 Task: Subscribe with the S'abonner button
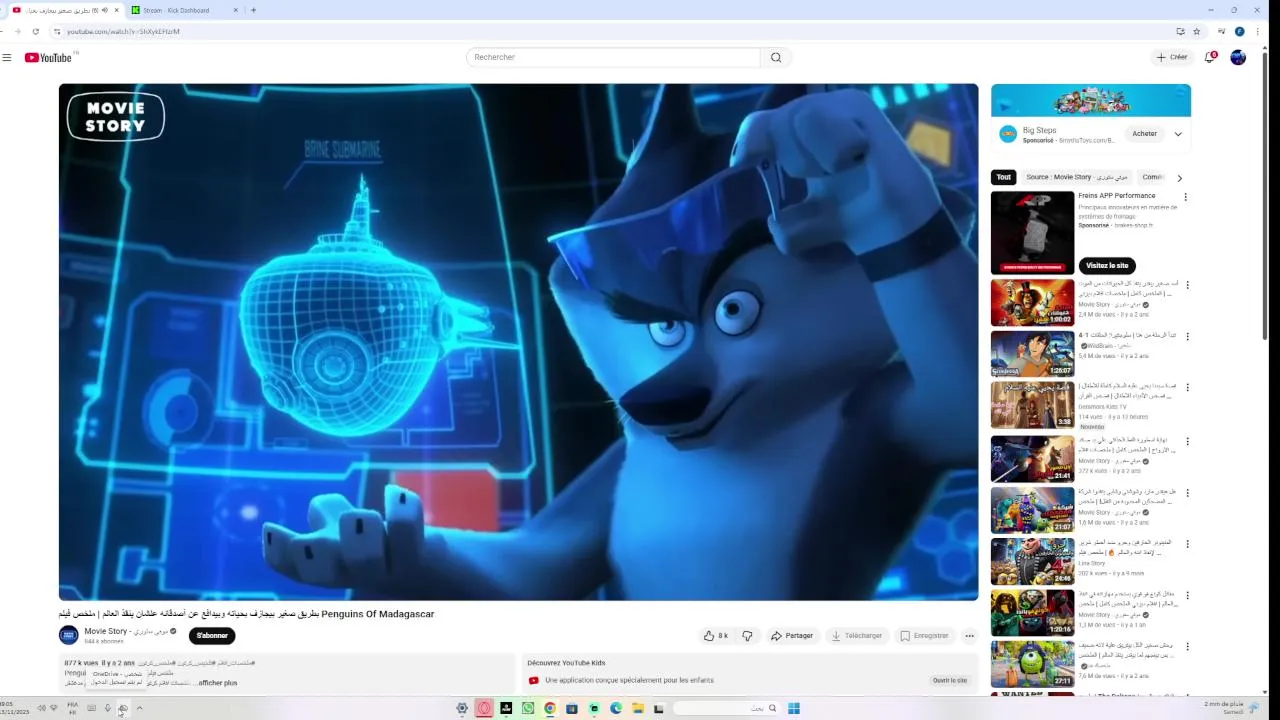coord(212,635)
